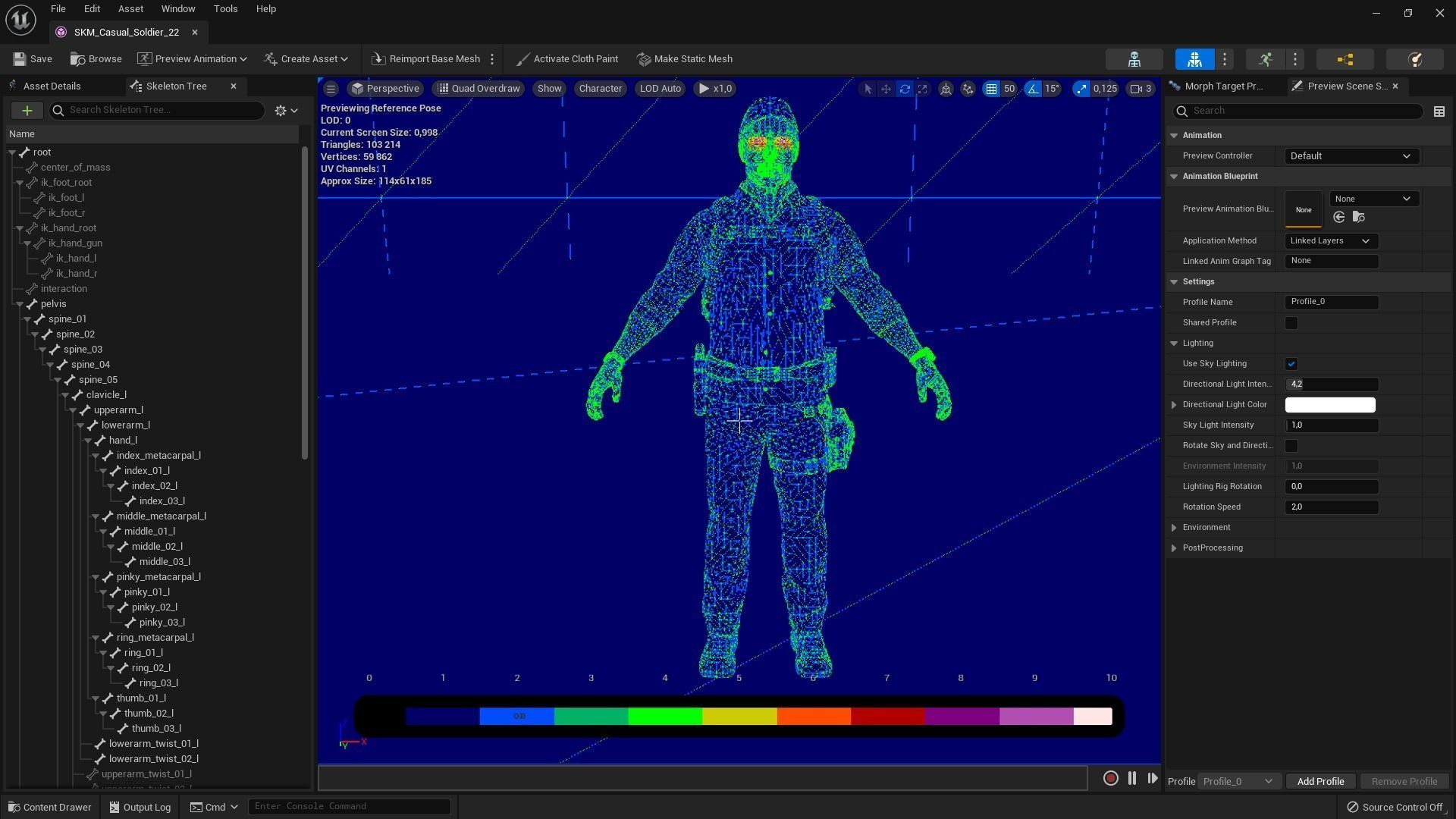Click the record animation button
1456x819 pixels.
(x=1110, y=778)
